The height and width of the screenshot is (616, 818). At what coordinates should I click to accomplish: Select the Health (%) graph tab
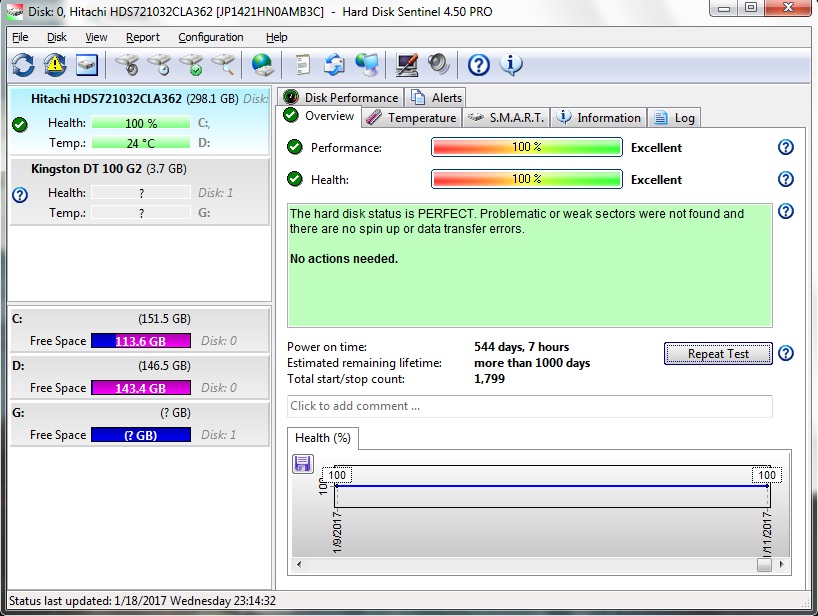click(322, 438)
